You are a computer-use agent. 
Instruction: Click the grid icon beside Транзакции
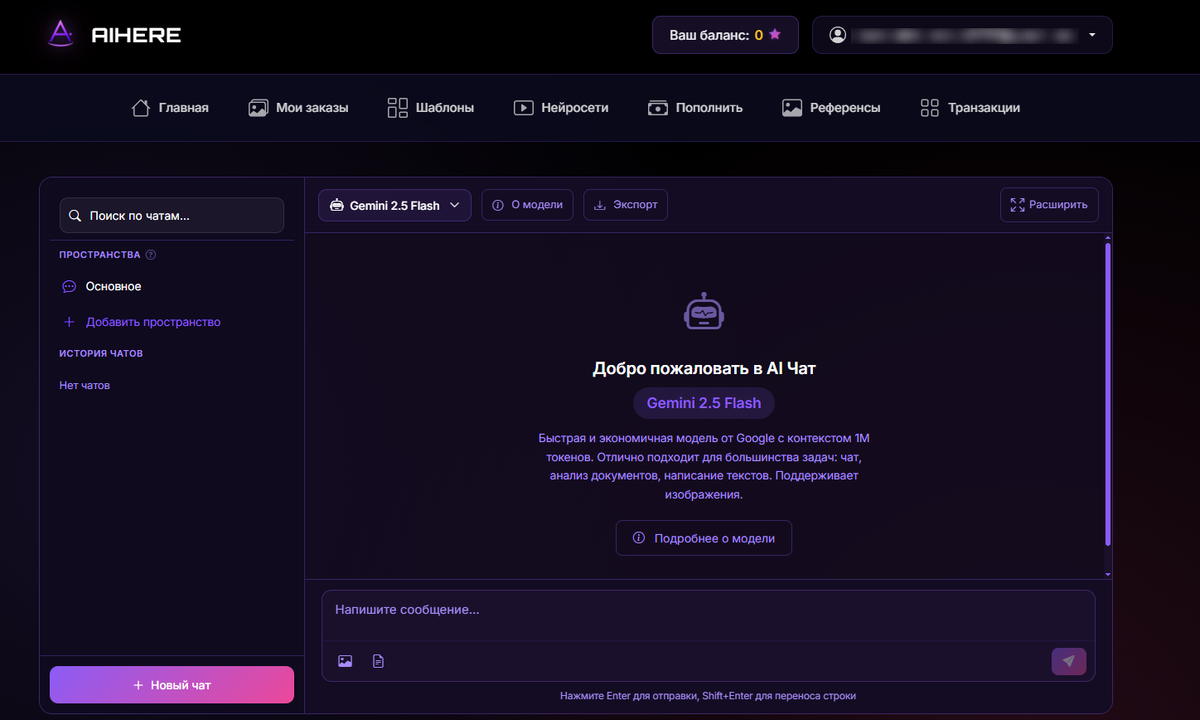(930, 107)
